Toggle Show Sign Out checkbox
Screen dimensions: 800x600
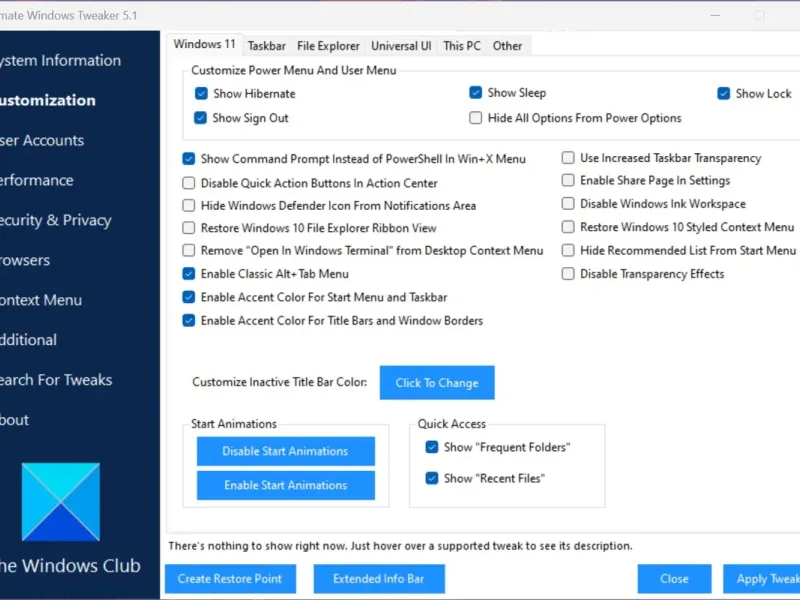200,118
